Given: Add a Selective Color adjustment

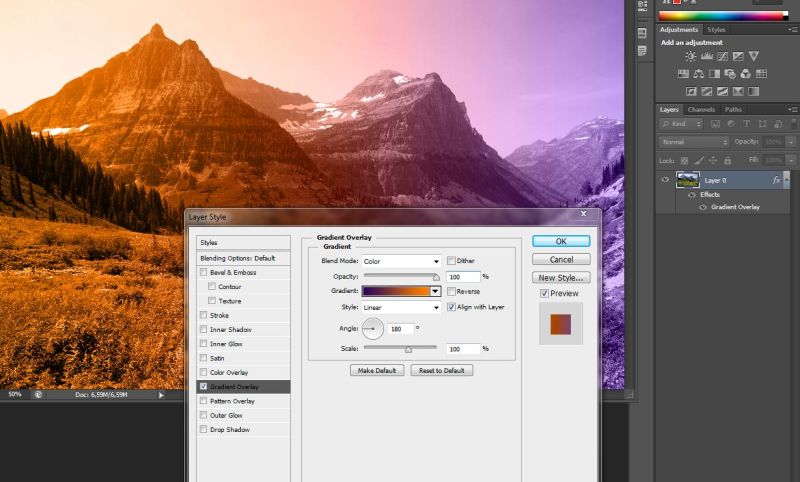Looking at the screenshot, I should (x=738, y=91).
